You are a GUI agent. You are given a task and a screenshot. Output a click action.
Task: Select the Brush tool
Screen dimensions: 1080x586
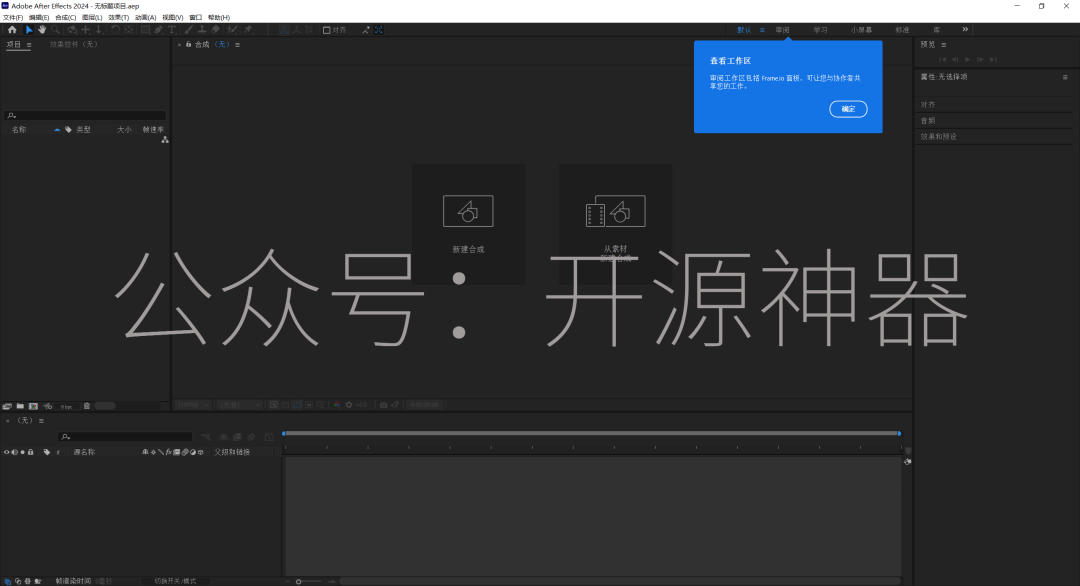(x=189, y=30)
